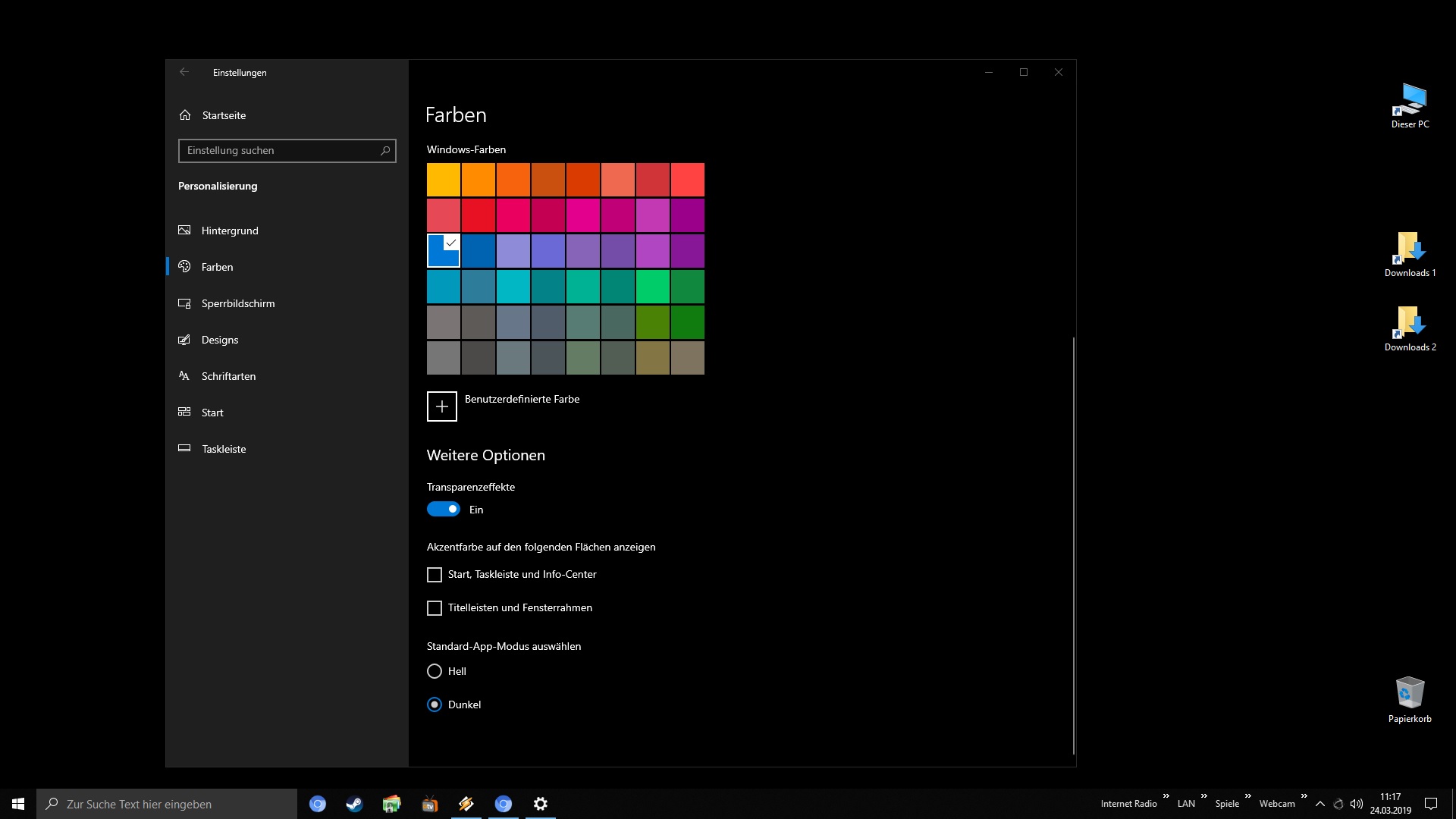Click the search magnifier icon in settings
The height and width of the screenshot is (819, 1456).
(x=385, y=151)
